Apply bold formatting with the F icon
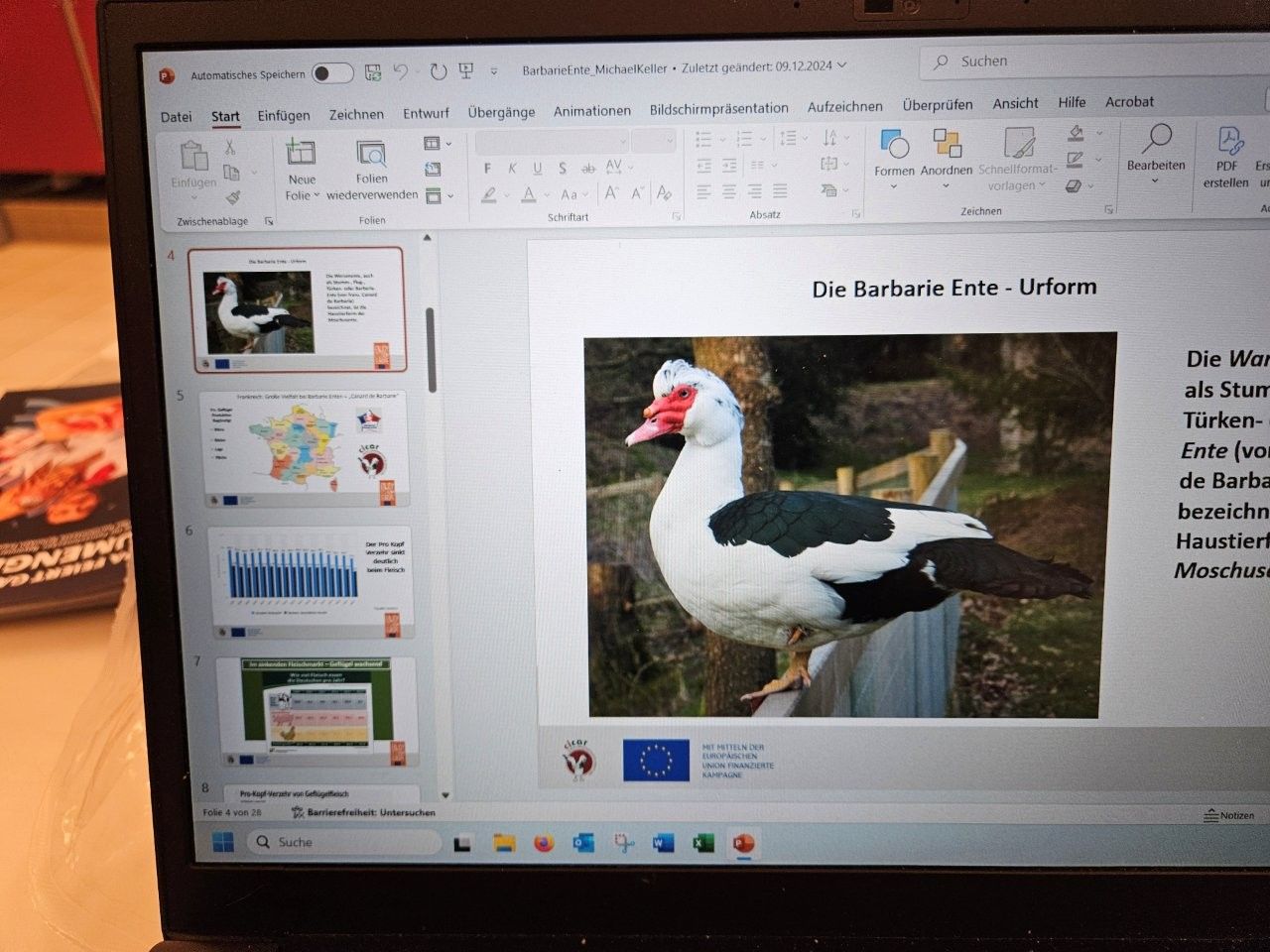Viewport: 1270px width, 952px height. [487, 168]
